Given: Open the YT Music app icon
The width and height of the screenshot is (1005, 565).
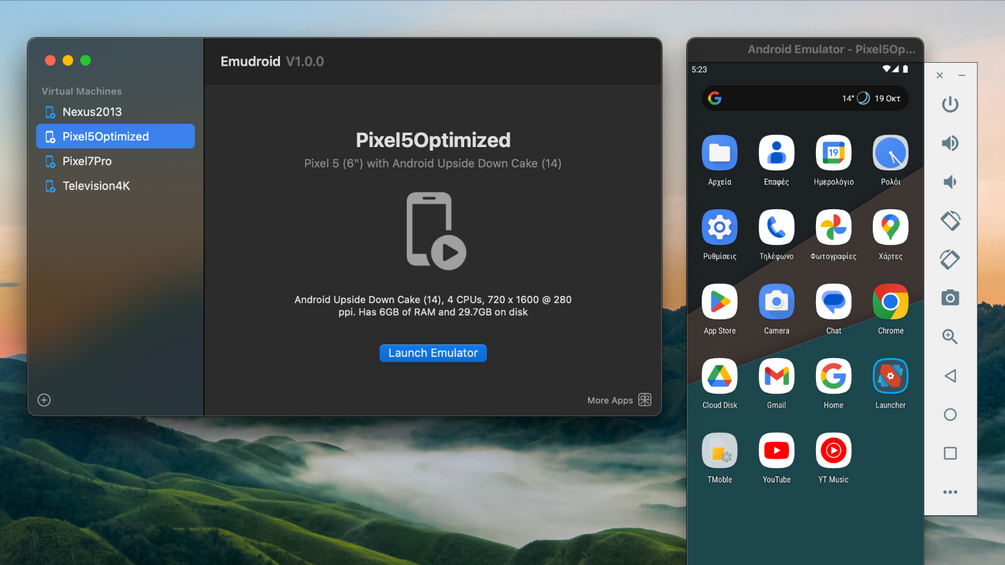Looking at the screenshot, I should (833, 450).
